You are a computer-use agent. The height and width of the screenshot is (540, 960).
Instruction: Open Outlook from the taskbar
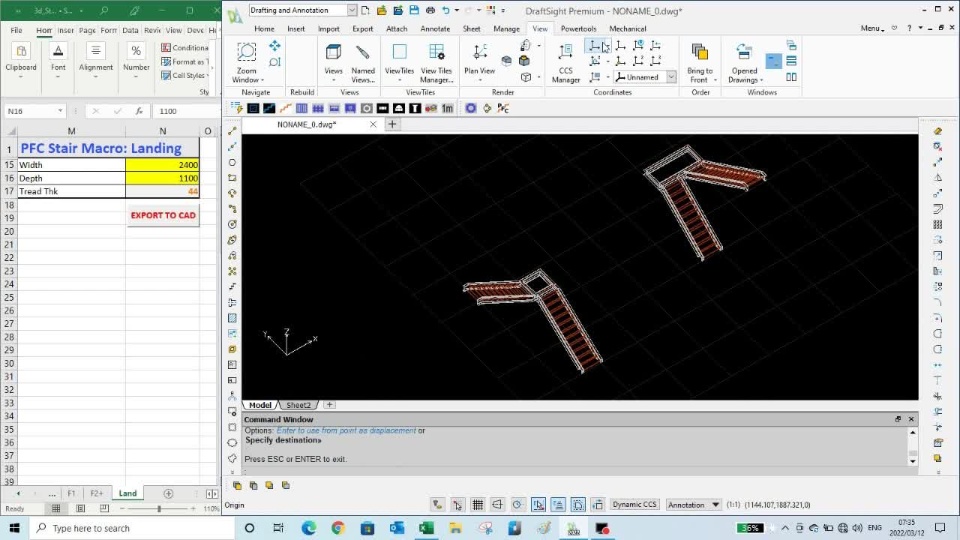click(x=397, y=528)
